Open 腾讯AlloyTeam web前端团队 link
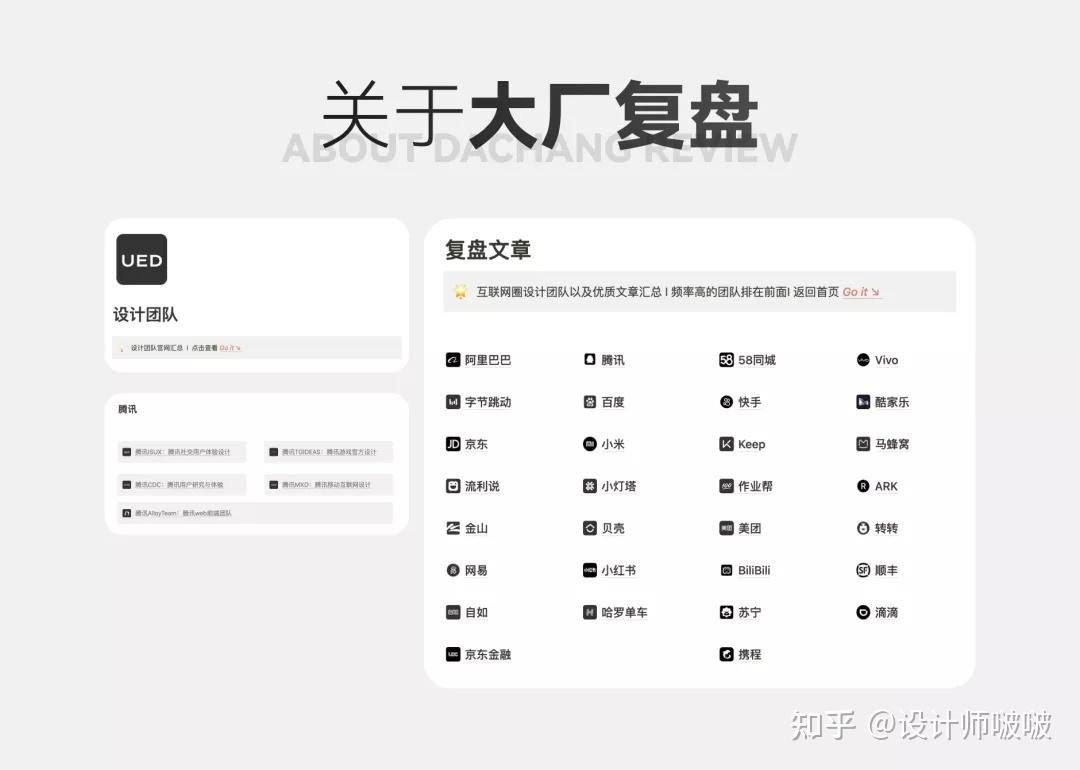Image resolution: width=1080 pixels, height=770 pixels. point(255,513)
